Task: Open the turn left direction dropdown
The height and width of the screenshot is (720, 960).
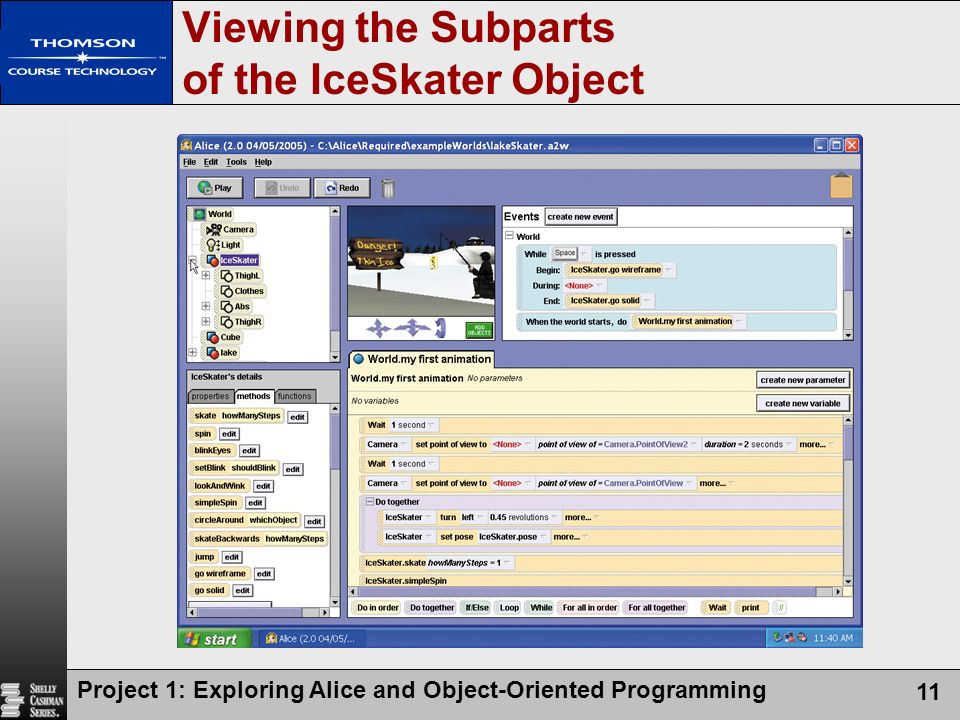Action: tap(480, 517)
